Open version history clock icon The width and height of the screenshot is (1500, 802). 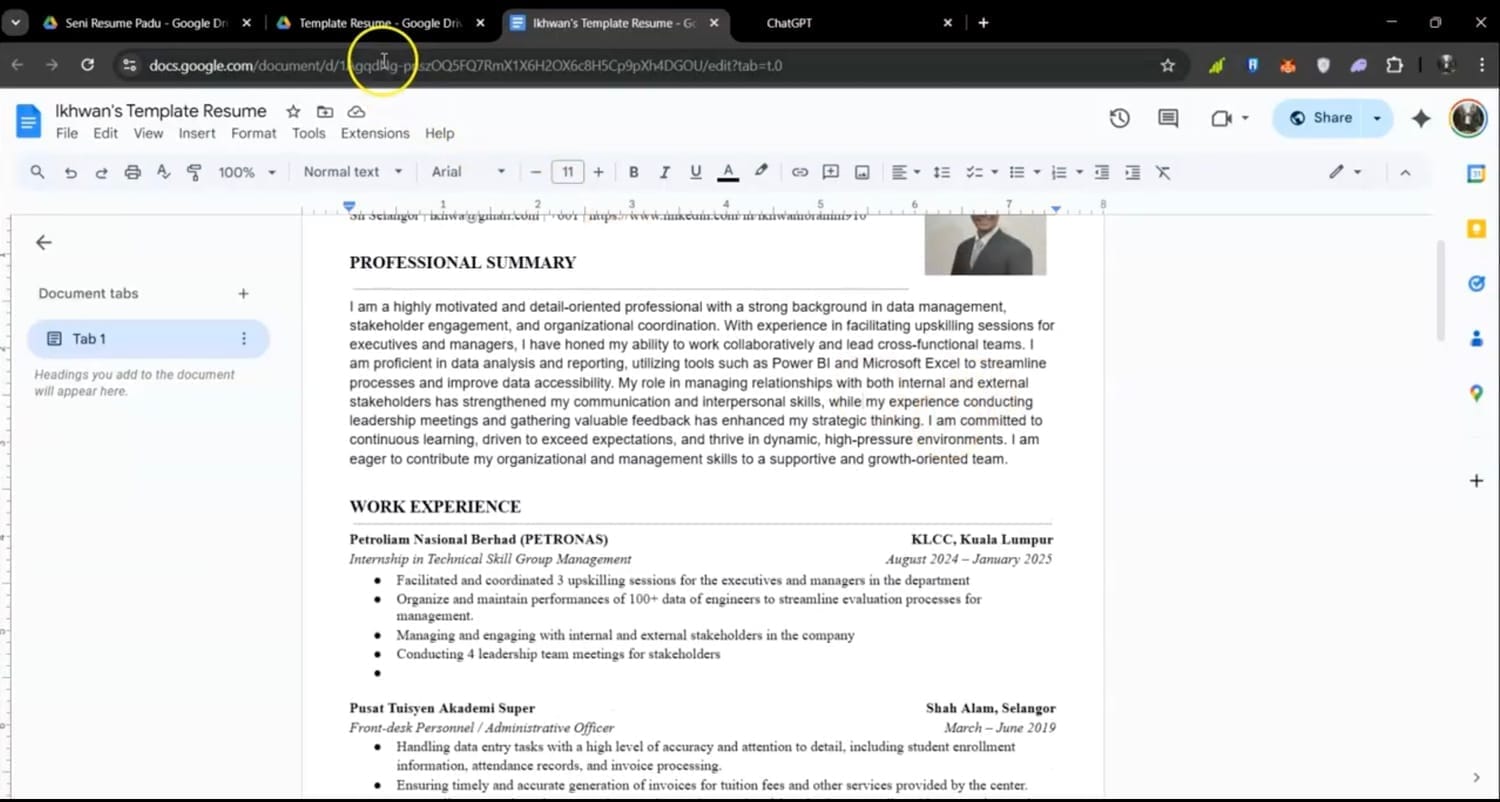point(1119,118)
